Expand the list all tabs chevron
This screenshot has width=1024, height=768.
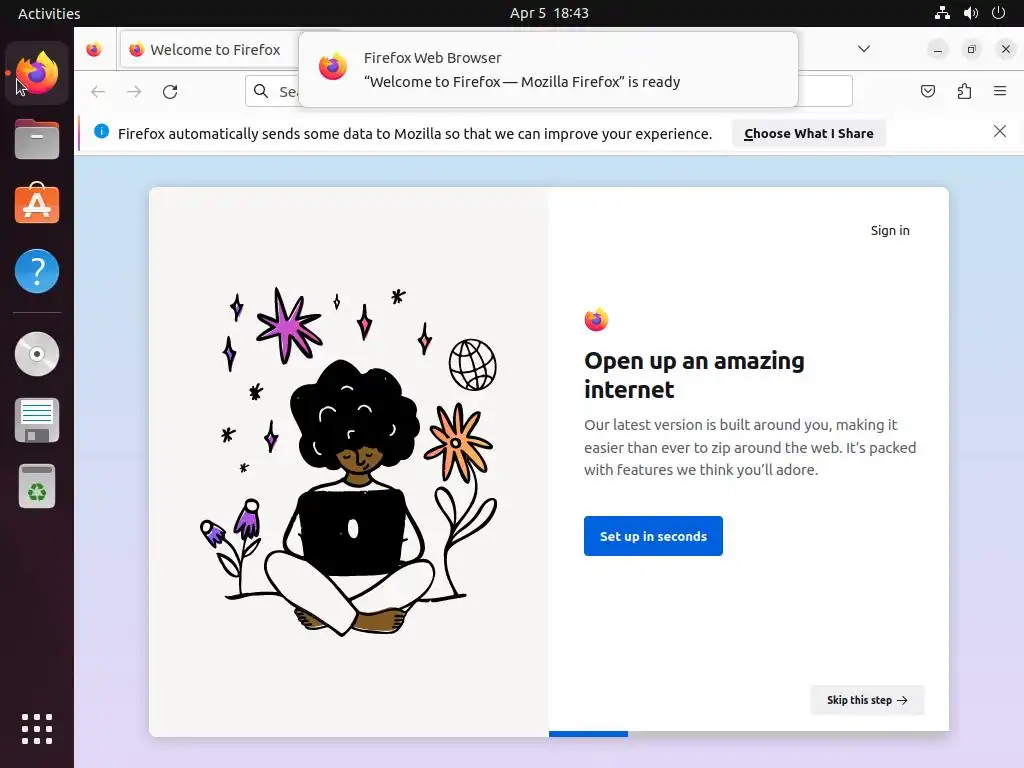point(864,49)
